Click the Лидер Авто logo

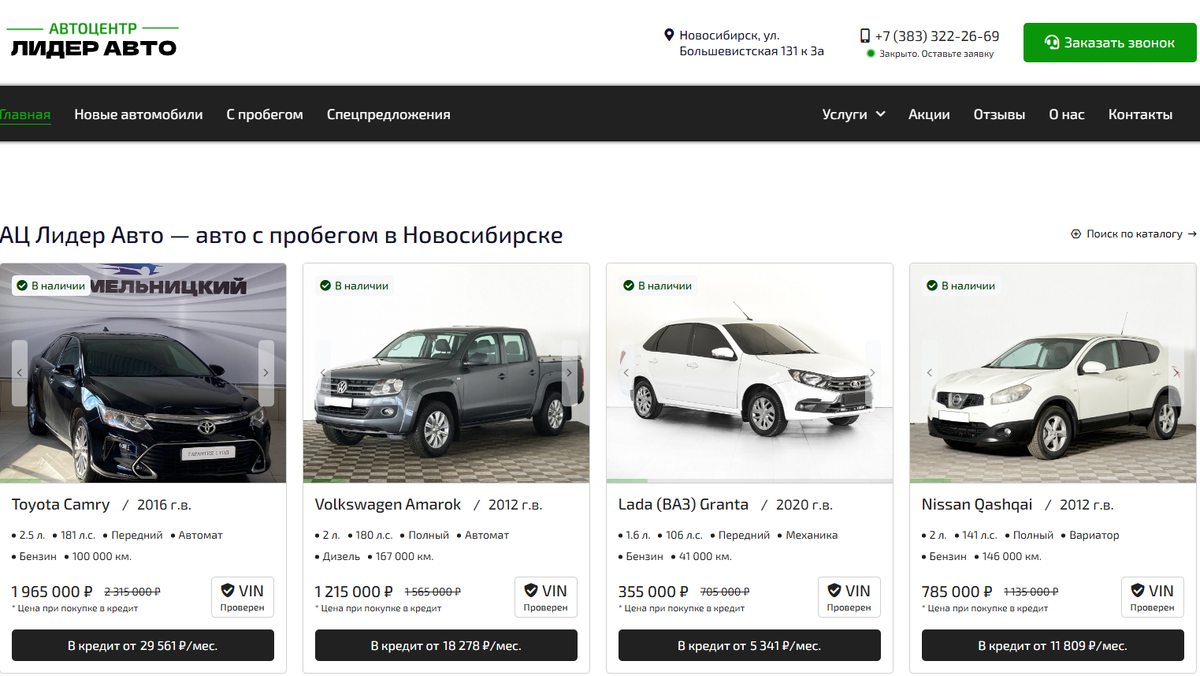(93, 40)
